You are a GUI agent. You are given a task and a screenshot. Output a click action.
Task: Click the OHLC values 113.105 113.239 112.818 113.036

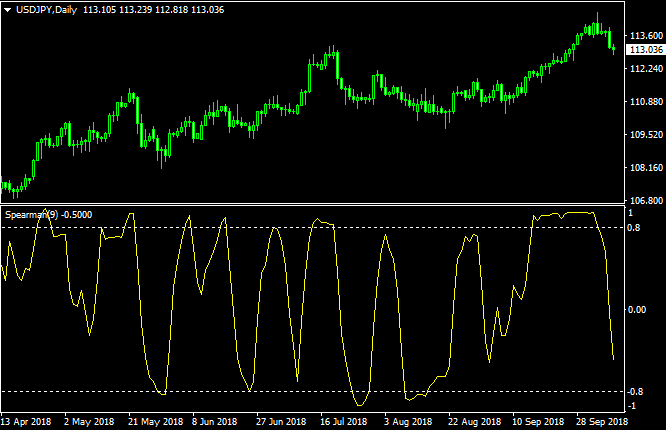tap(153, 10)
